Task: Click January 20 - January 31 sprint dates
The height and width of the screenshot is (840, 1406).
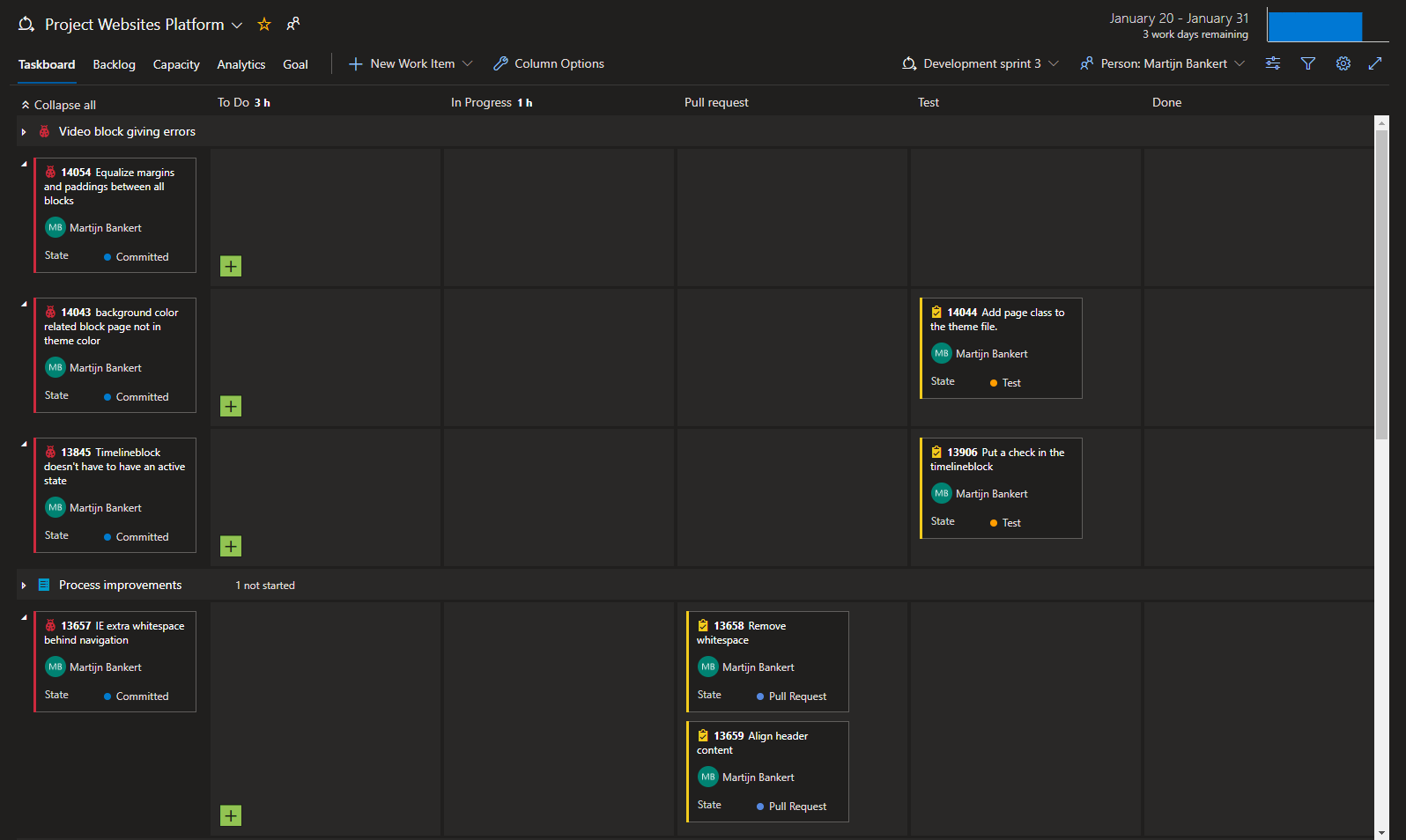Action: (x=1179, y=18)
